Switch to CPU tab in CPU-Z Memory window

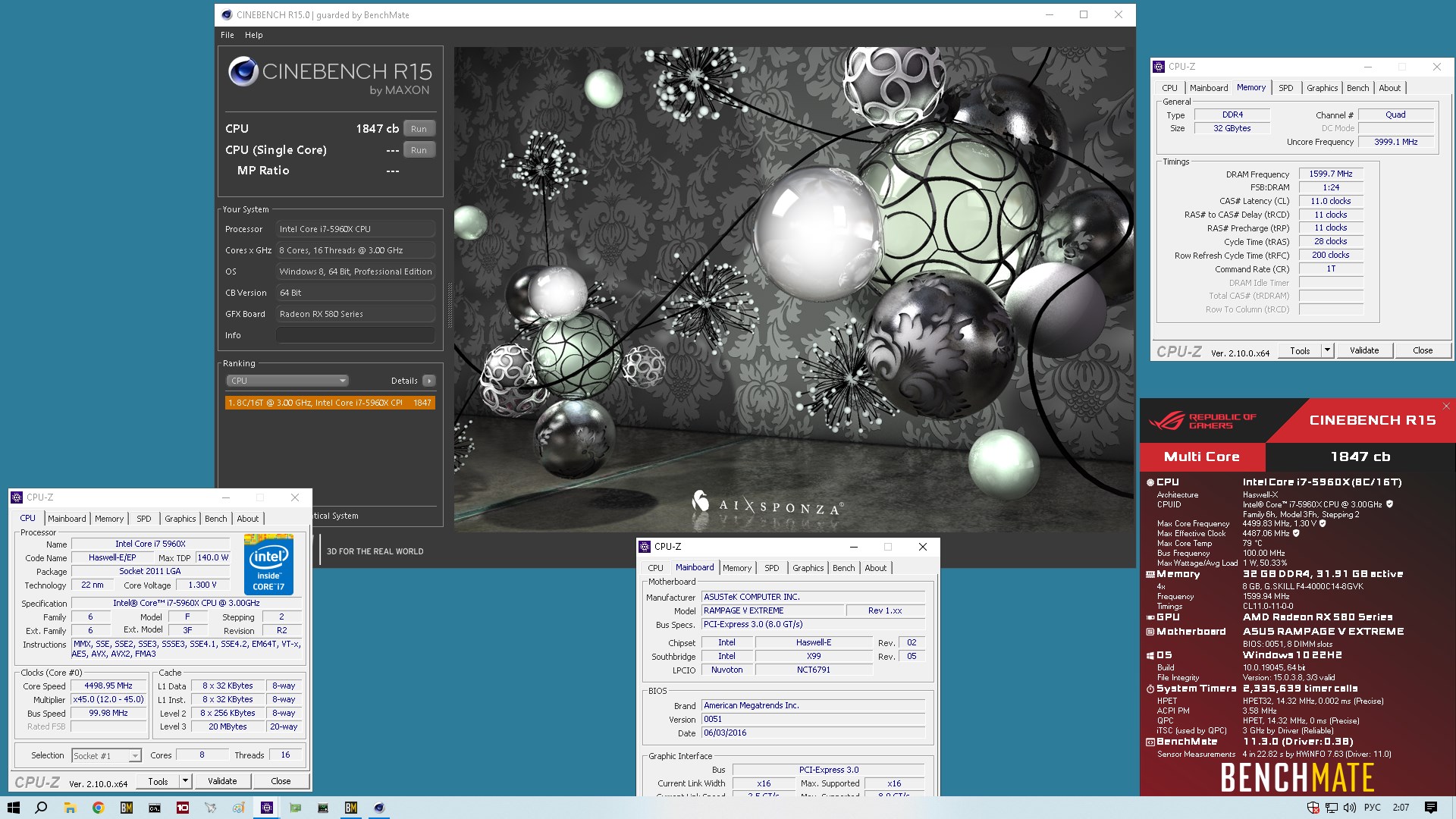(x=1169, y=88)
